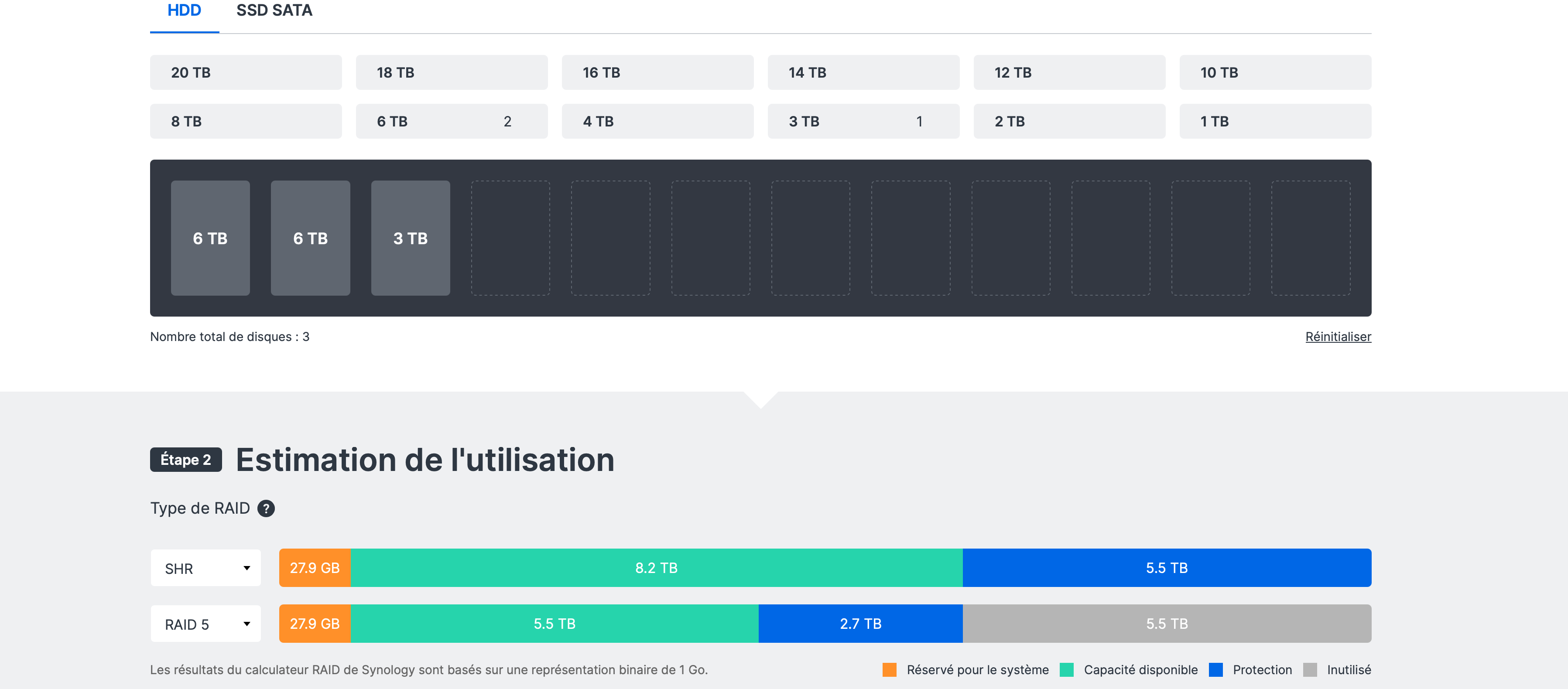The height and width of the screenshot is (689, 1568).
Task: Open the RAID 5 type dropdown
Action: (x=206, y=624)
